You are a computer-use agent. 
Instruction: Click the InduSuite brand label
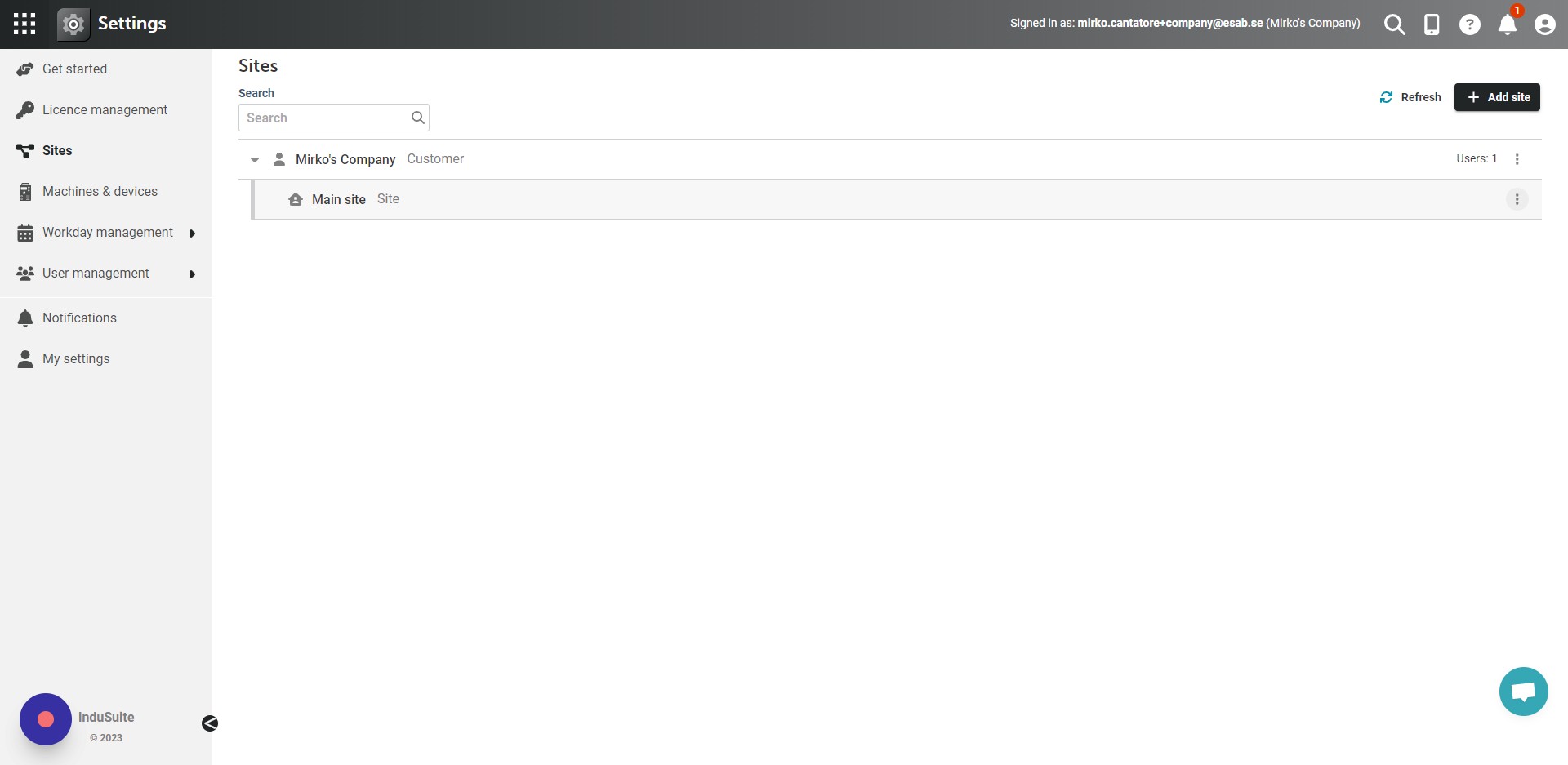[x=106, y=717]
